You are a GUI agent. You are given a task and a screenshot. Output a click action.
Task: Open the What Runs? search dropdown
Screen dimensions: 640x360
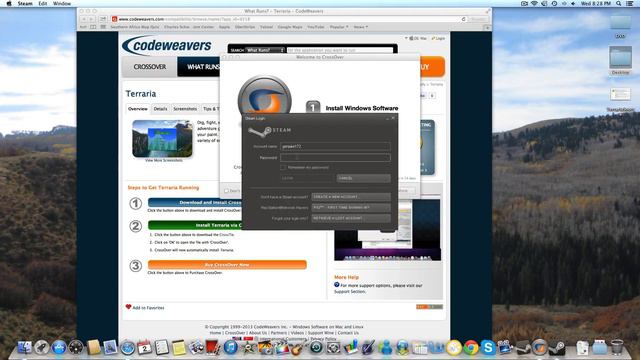(265, 50)
